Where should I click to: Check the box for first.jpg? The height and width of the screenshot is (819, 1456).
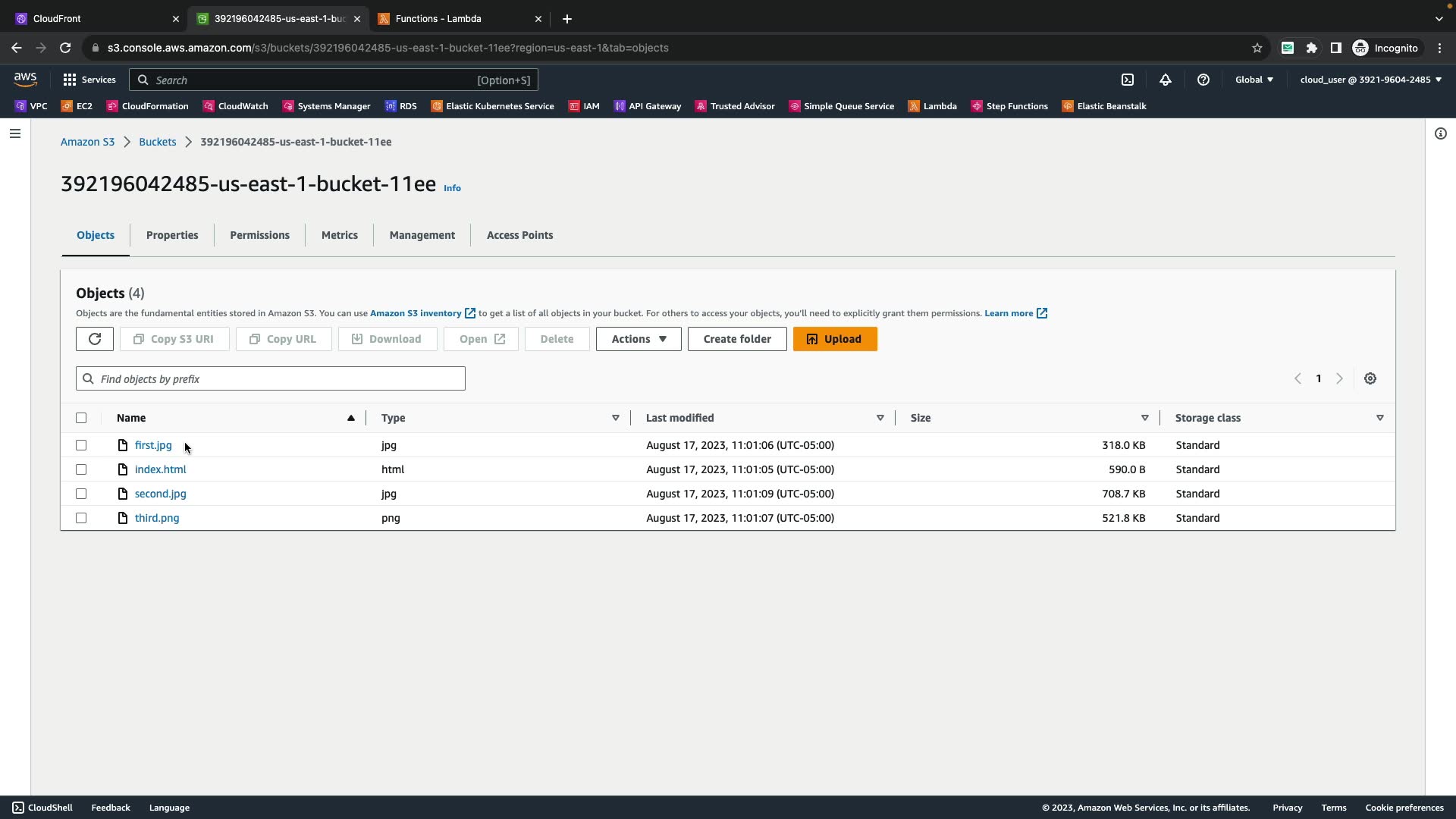point(81,445)
